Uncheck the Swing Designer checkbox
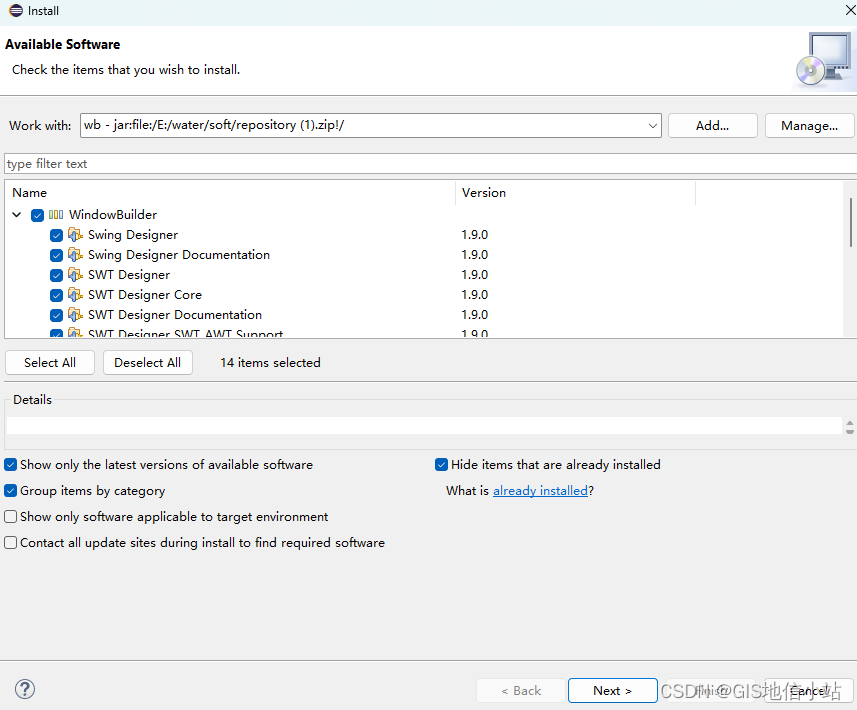This screenshot has width=857, height=710. click(x=56, y=236)
